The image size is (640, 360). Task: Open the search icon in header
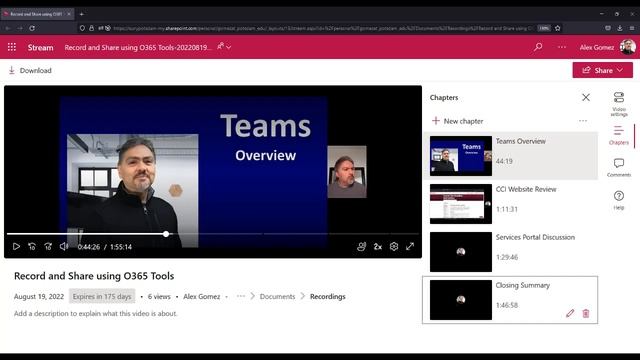coord(538,47)
